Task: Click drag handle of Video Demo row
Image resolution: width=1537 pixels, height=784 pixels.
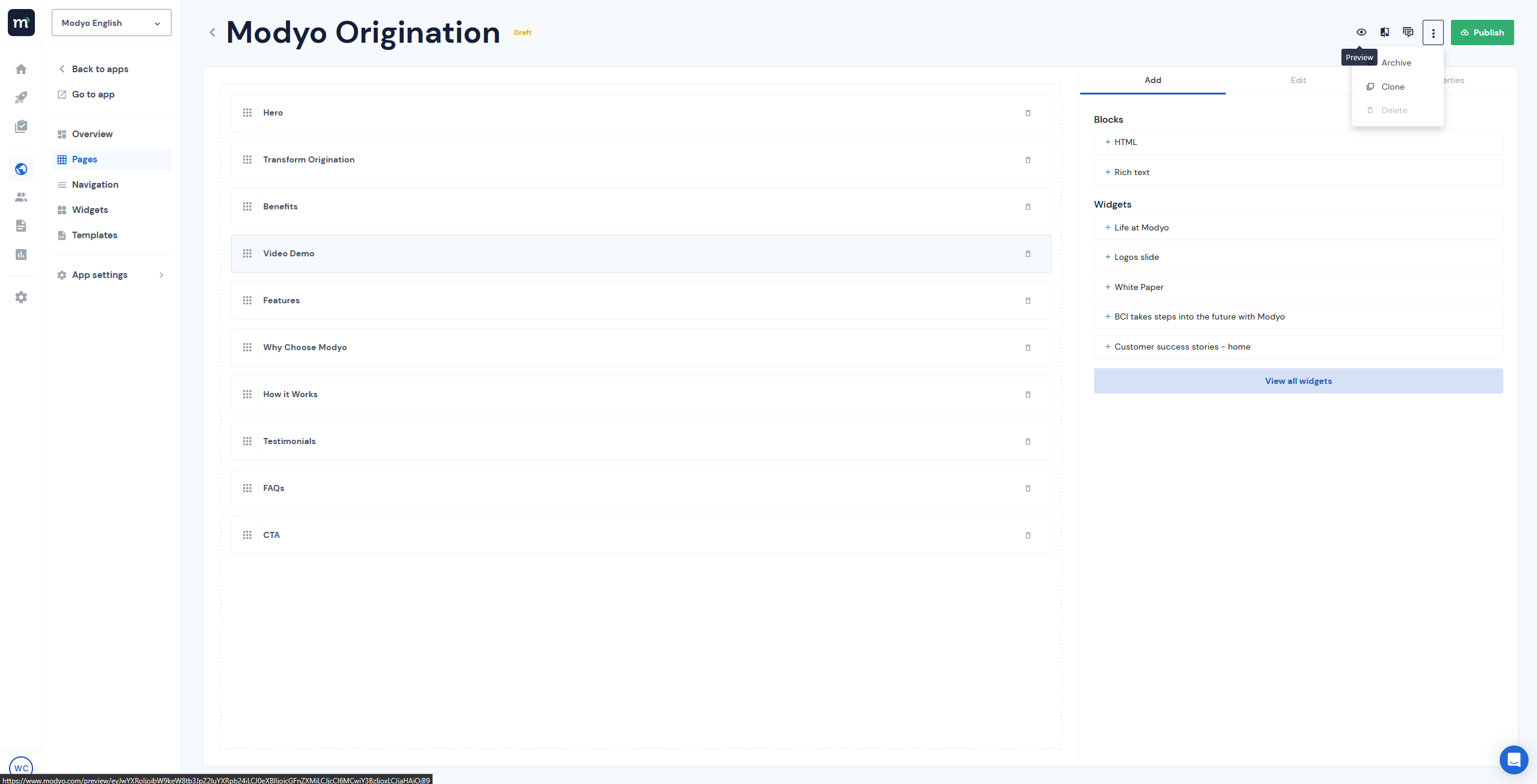Action: click(247, 253)
